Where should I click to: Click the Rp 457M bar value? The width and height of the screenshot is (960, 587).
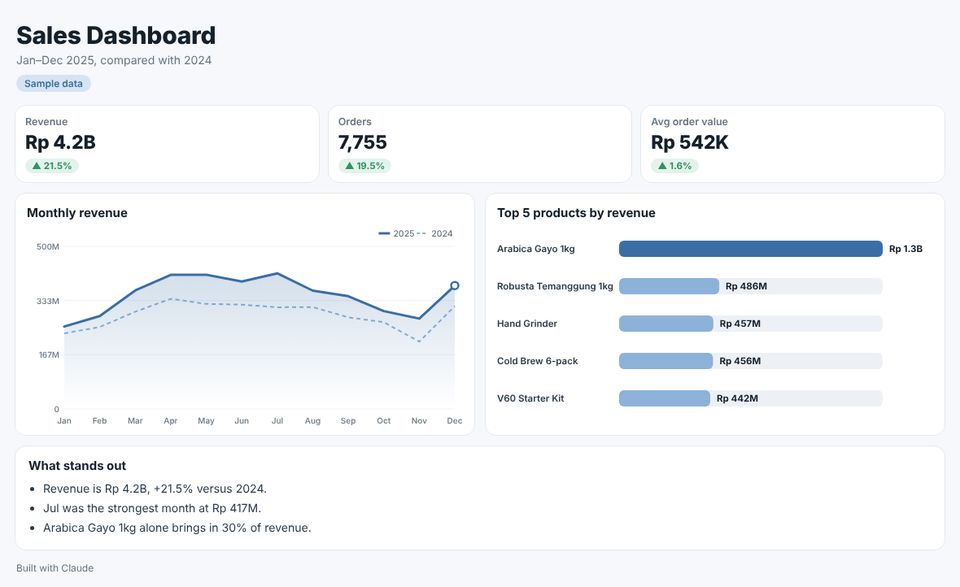click(x=740, y=324)
